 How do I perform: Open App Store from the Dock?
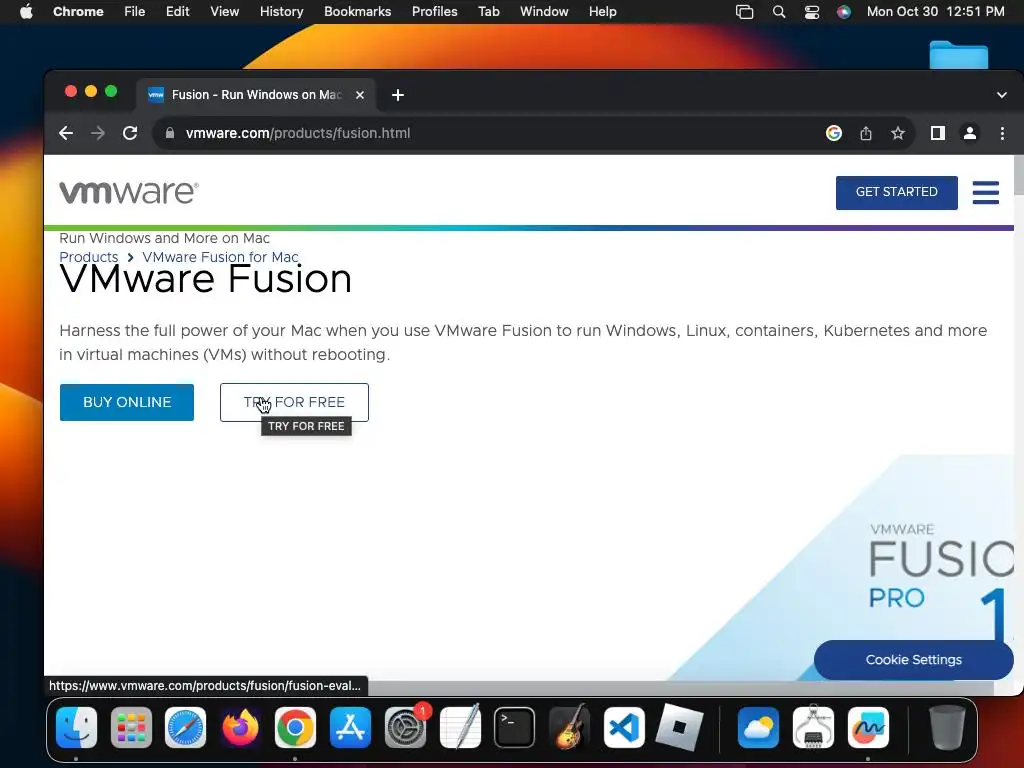pos(351,727)
